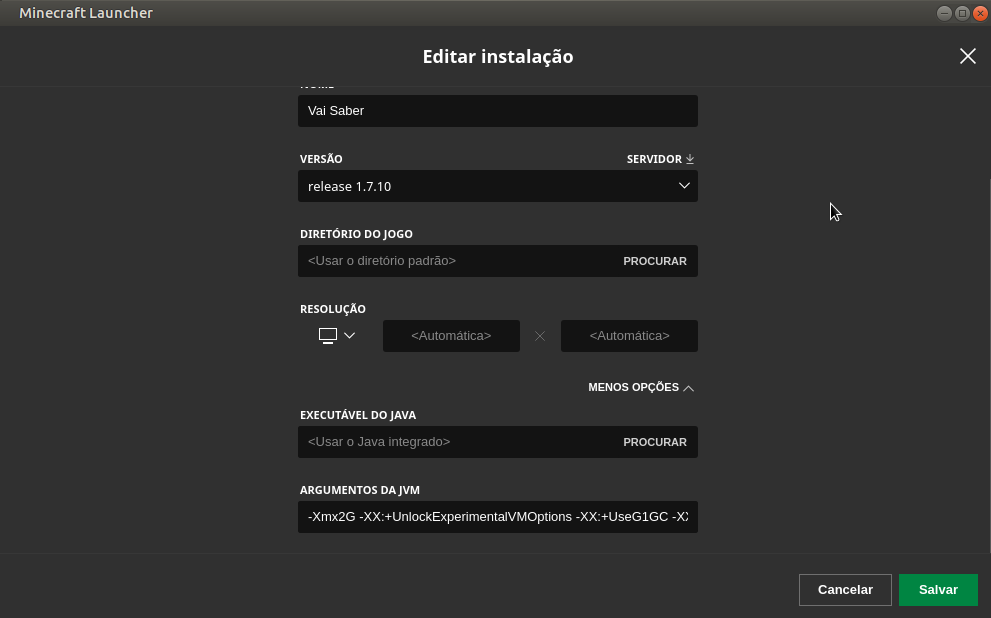
Task: Cancel the installation edit
Action: 845,590
